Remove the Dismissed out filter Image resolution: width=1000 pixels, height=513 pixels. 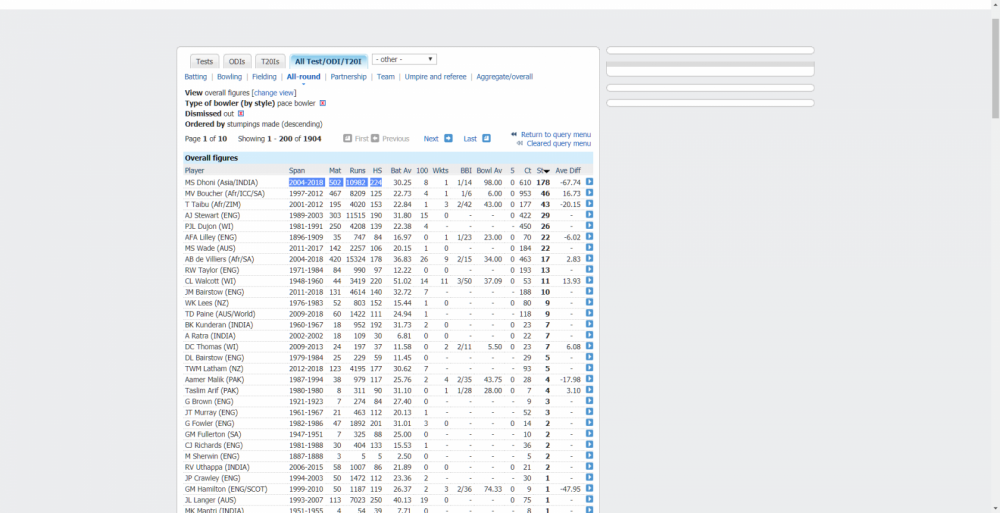tap(241, 114)
